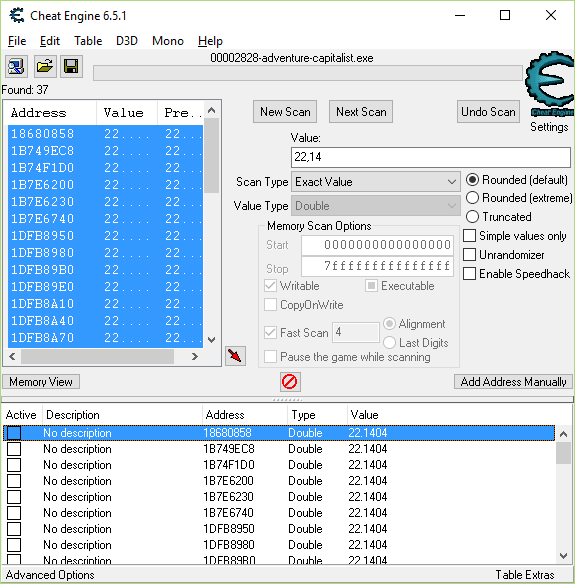575x584 pixels.
Task: Toggle the Executable checkbox
Action: (x=371, y=286)
